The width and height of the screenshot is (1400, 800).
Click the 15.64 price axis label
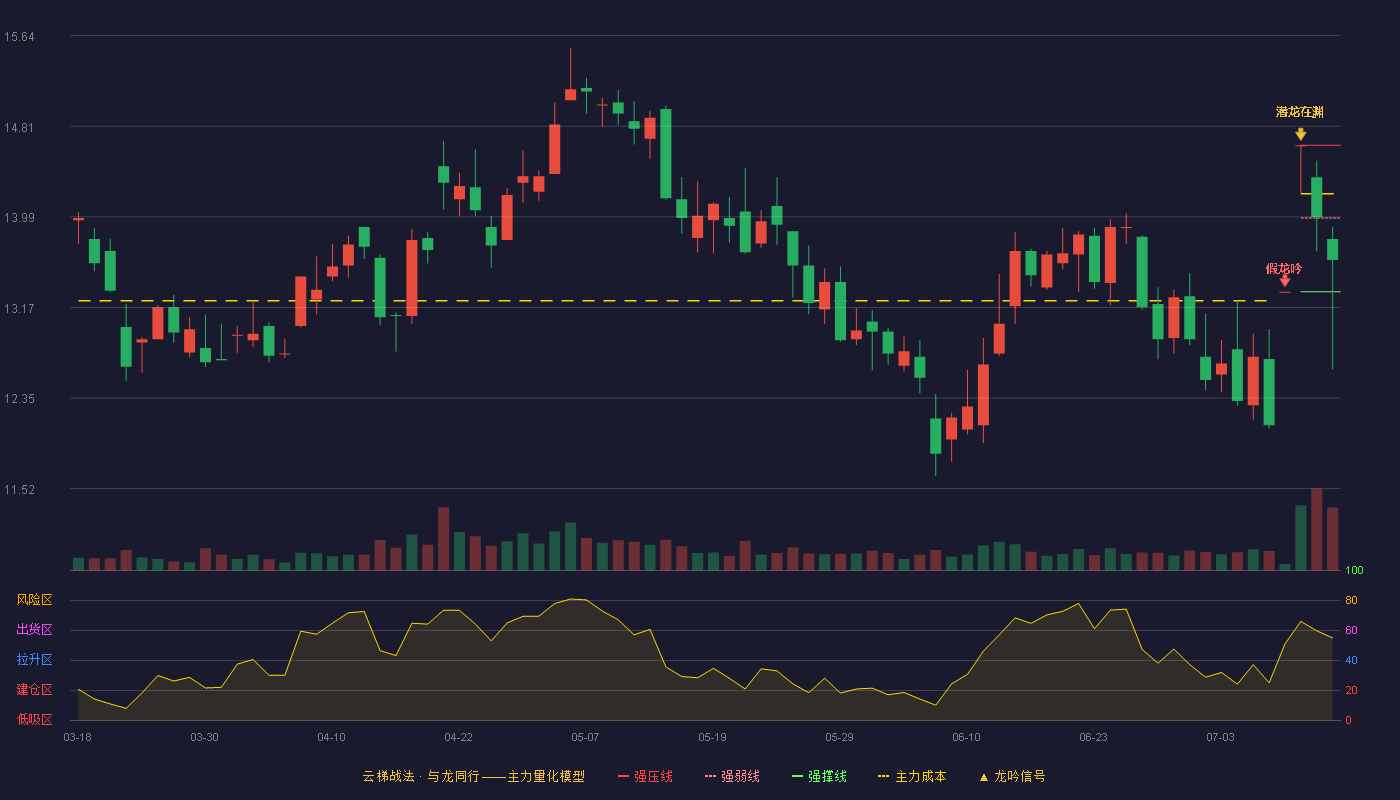19,37
